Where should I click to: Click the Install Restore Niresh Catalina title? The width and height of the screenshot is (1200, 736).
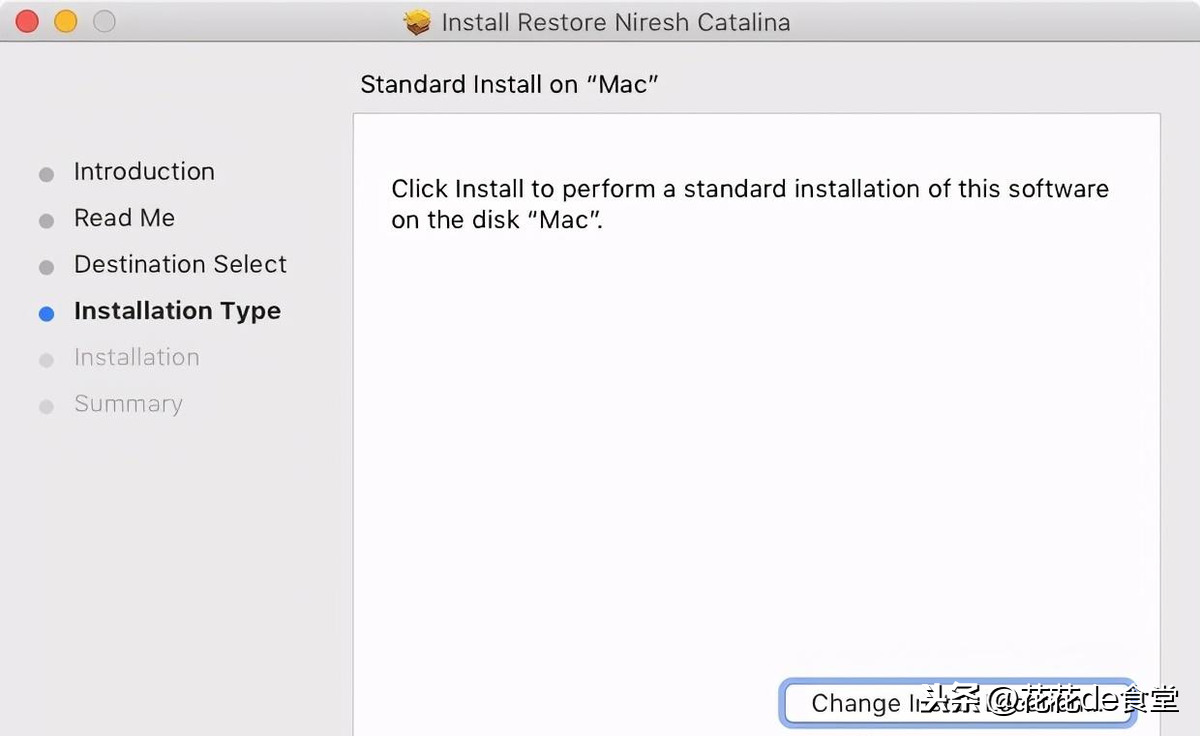[615, 22]
